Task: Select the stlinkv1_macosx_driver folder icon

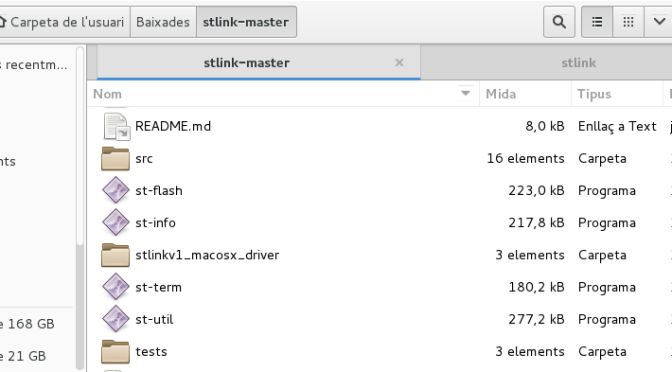Action: pos(115,255)
